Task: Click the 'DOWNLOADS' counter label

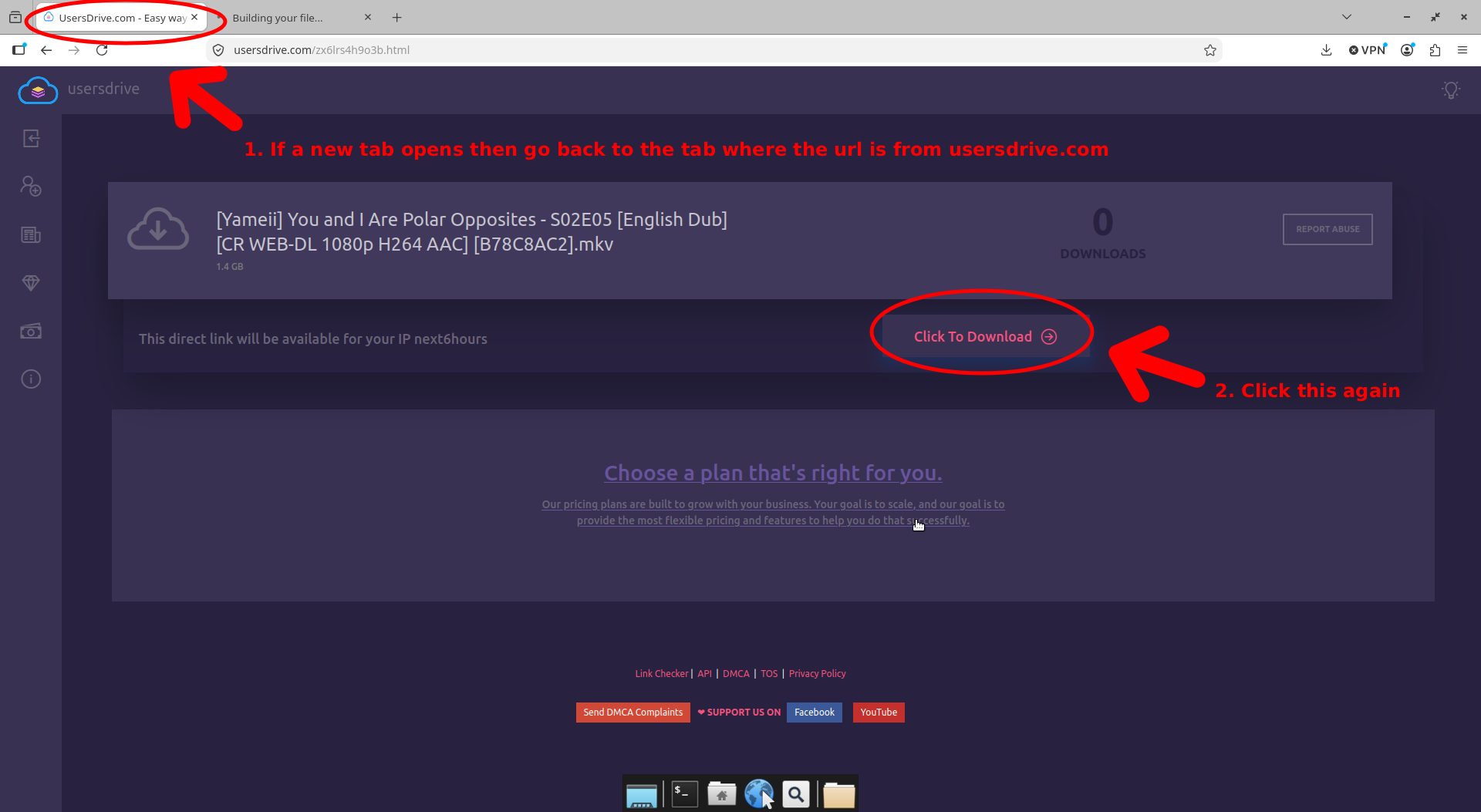Action: 1103,254
